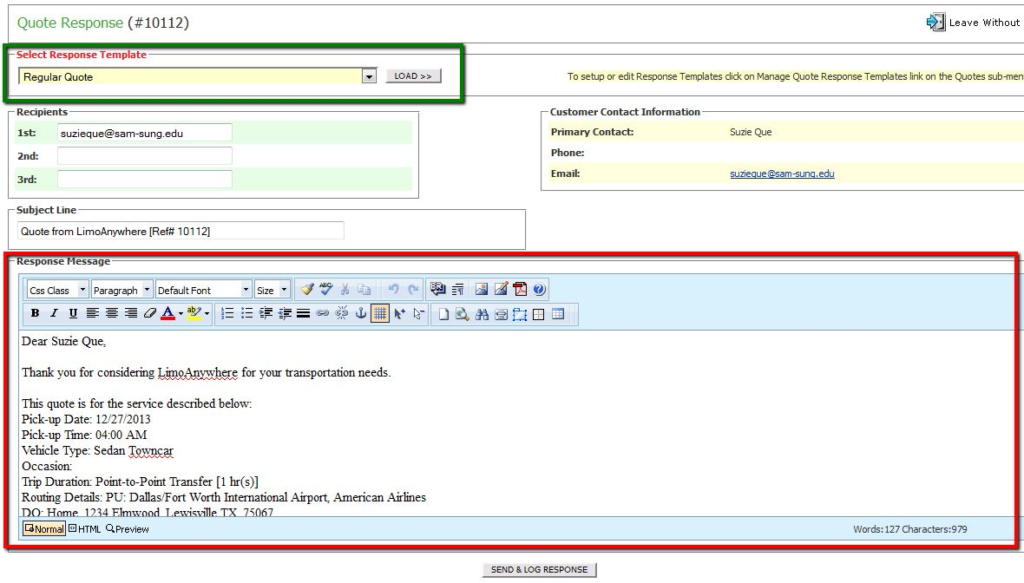Open the font color picker arrow

pos(181,314)
